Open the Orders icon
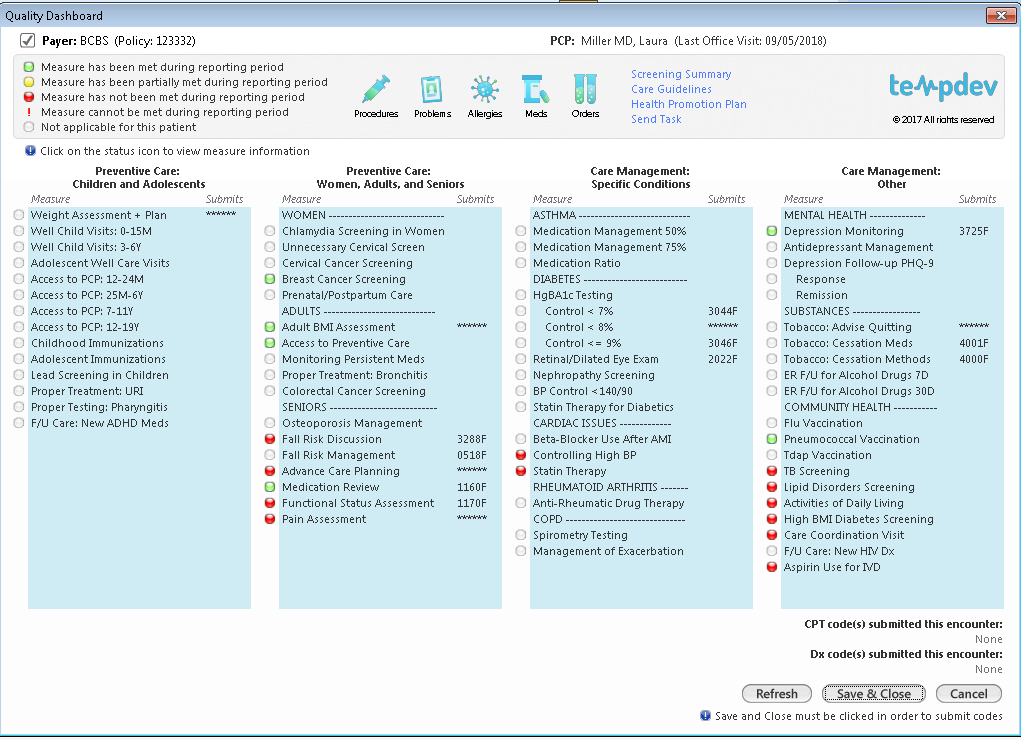This screenshot has height=740, width=1021. (586, 90)
